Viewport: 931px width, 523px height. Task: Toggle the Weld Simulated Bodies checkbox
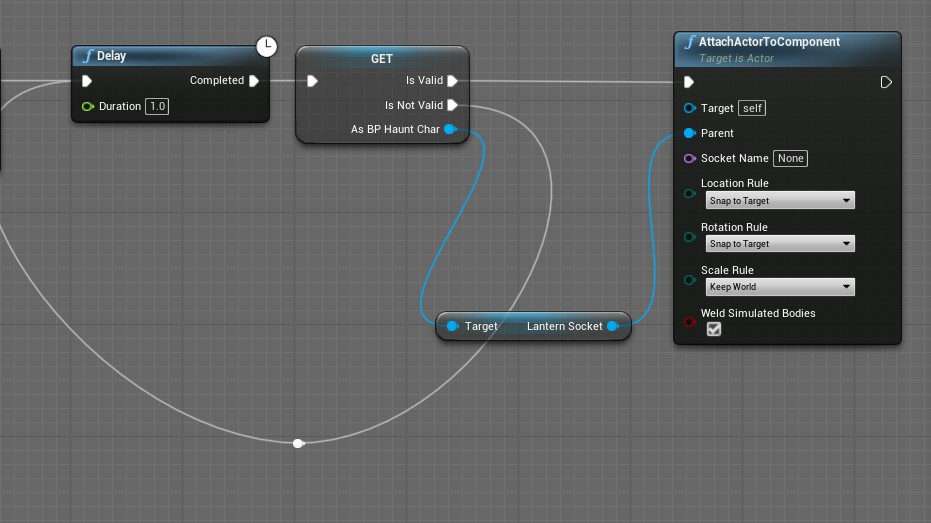(714, 329)
